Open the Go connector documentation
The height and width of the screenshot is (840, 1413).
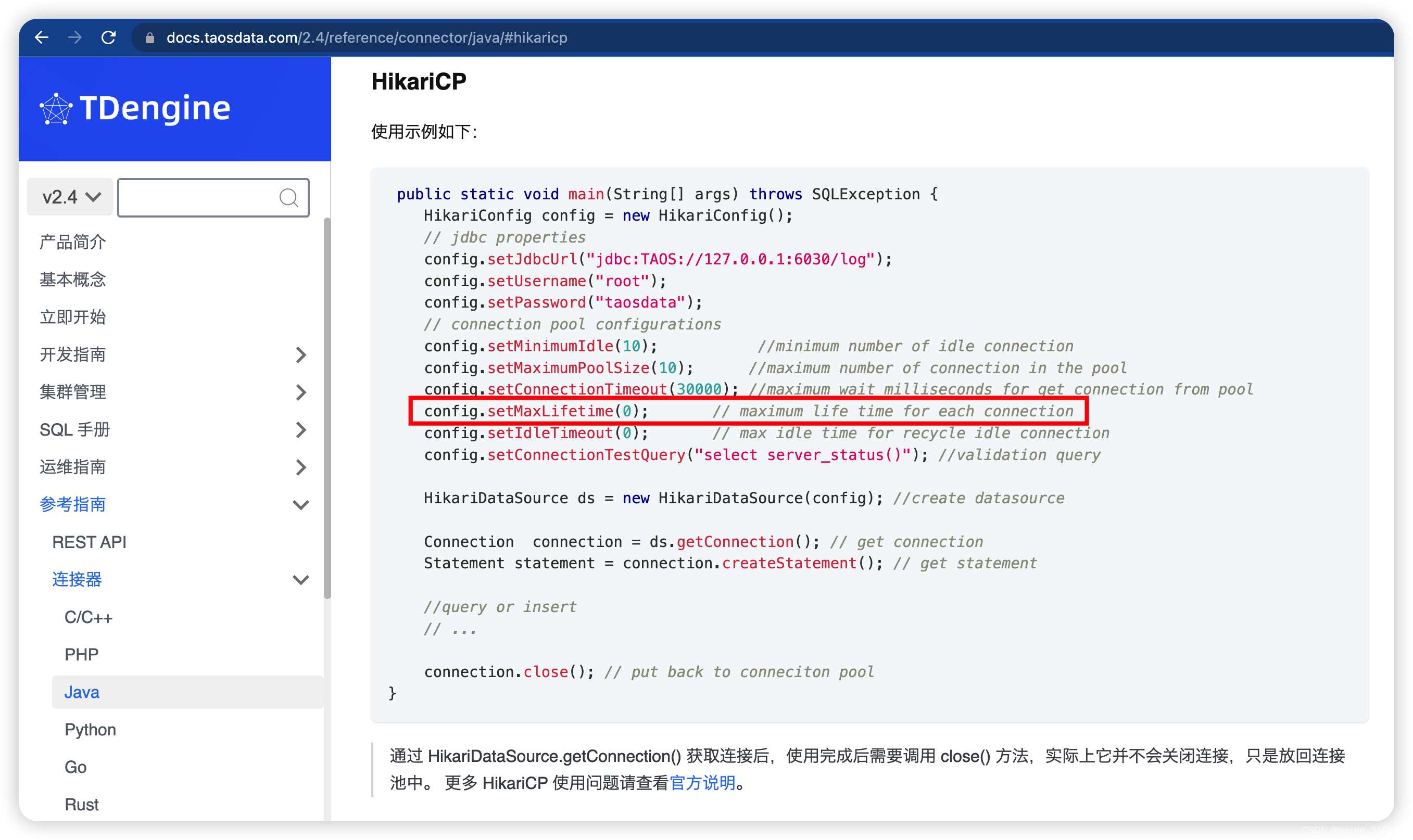(x=75, y=767)
